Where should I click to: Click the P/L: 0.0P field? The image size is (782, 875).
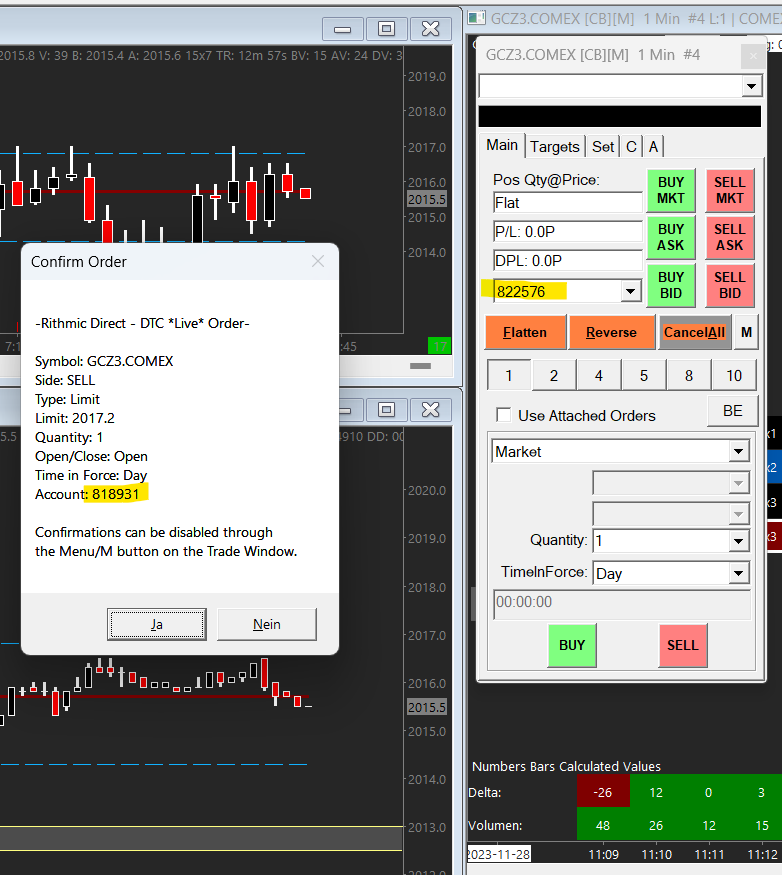(x=568, y=232)
